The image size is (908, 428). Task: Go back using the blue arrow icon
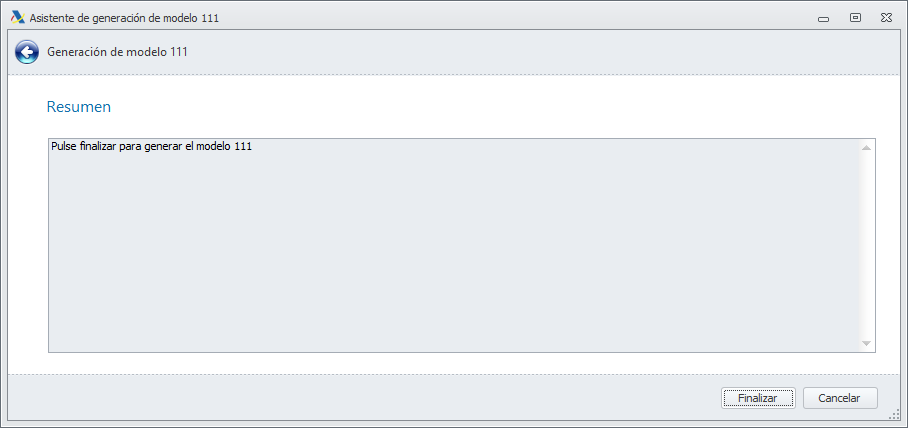[x=27, y=52]
